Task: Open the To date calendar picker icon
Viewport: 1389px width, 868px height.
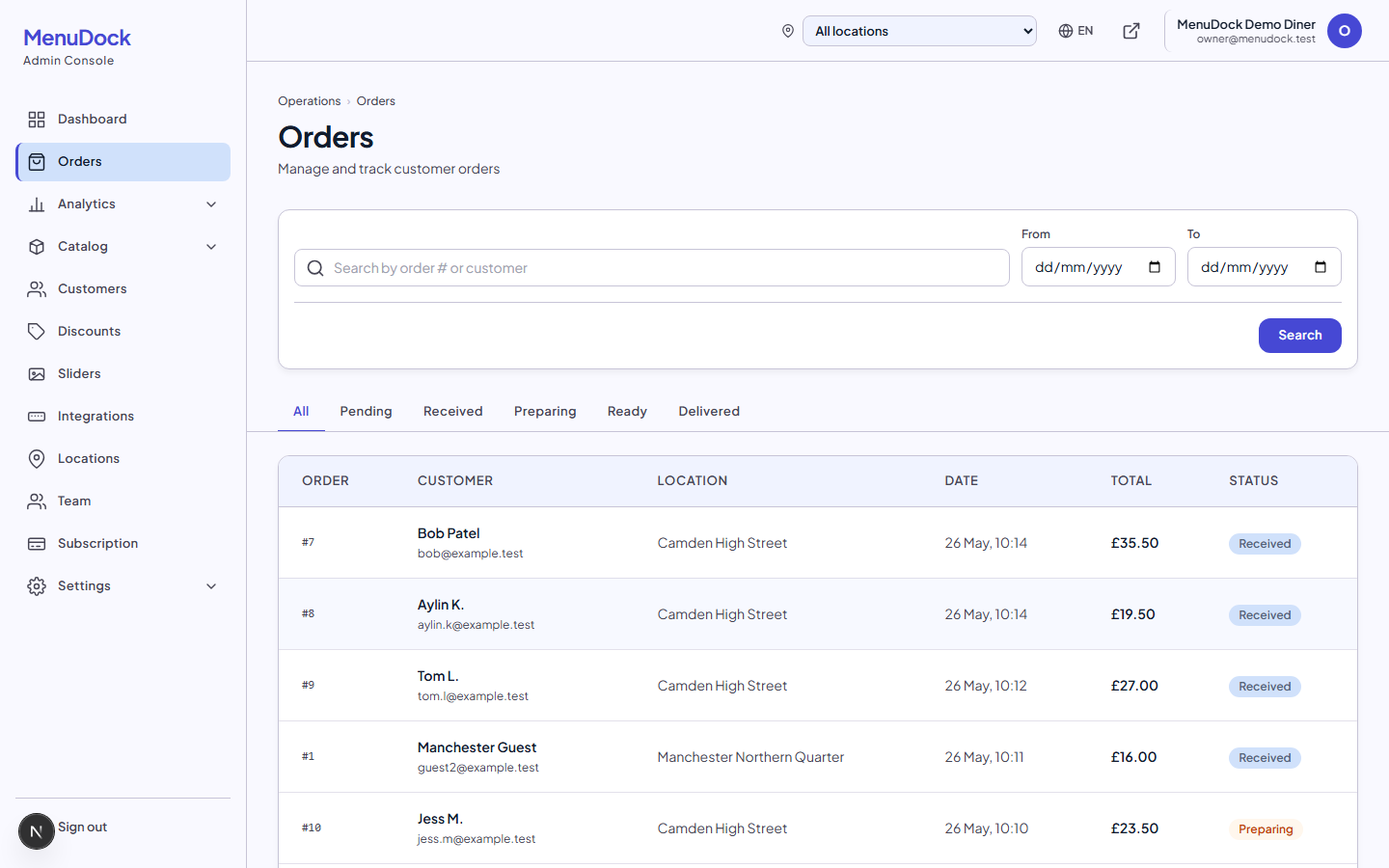Action: pyautogui.click(x=1321, y=267)
